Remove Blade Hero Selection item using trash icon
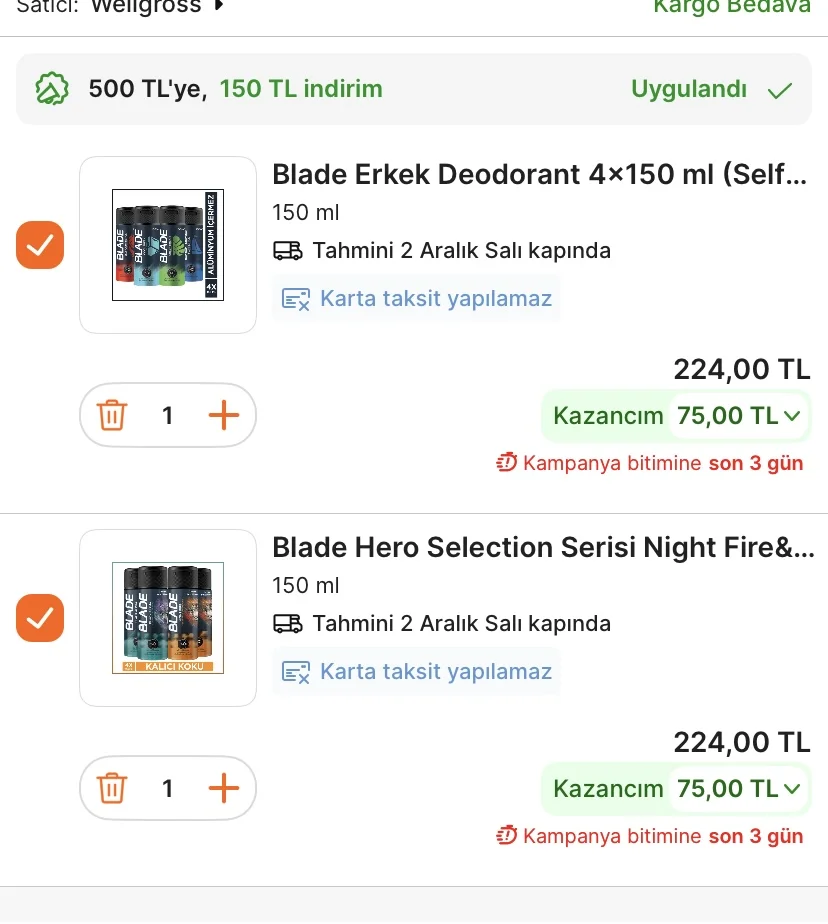This screenshot has height=924, width=828. (112, 789)
